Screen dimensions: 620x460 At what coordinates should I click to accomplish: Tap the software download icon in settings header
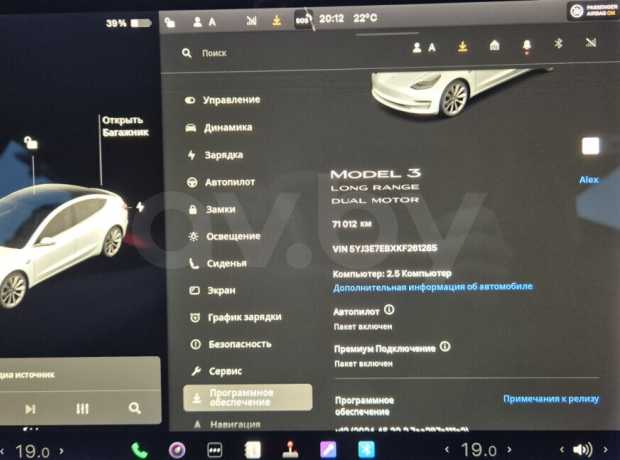point(462,47)
